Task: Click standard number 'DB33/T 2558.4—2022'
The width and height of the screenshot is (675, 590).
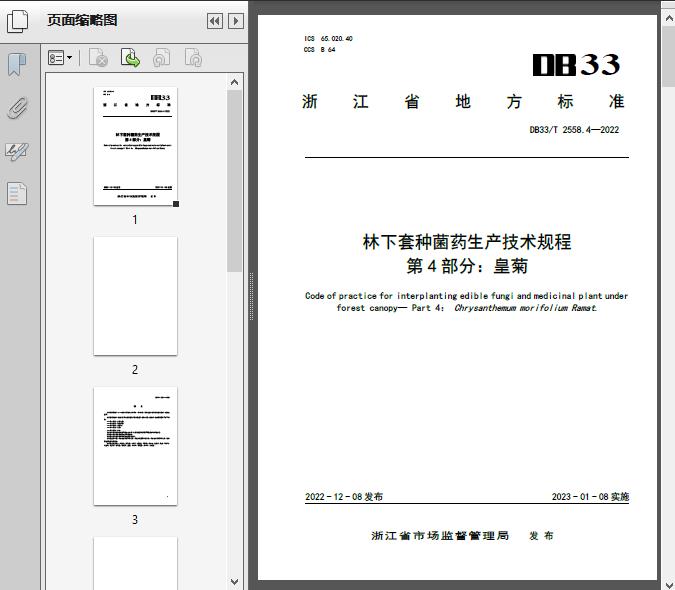Action: click(574, 130)
